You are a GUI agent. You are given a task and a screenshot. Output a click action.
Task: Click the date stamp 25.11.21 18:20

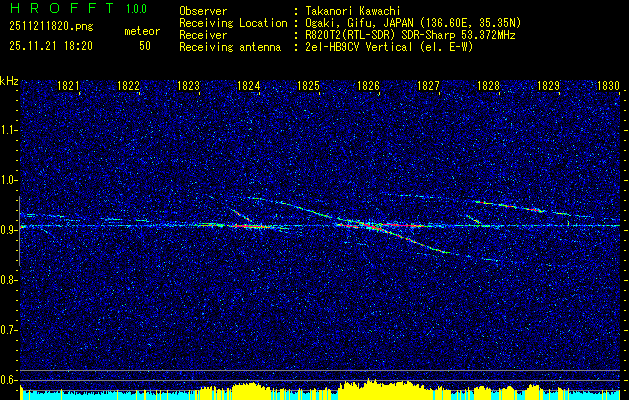point(51,46)
